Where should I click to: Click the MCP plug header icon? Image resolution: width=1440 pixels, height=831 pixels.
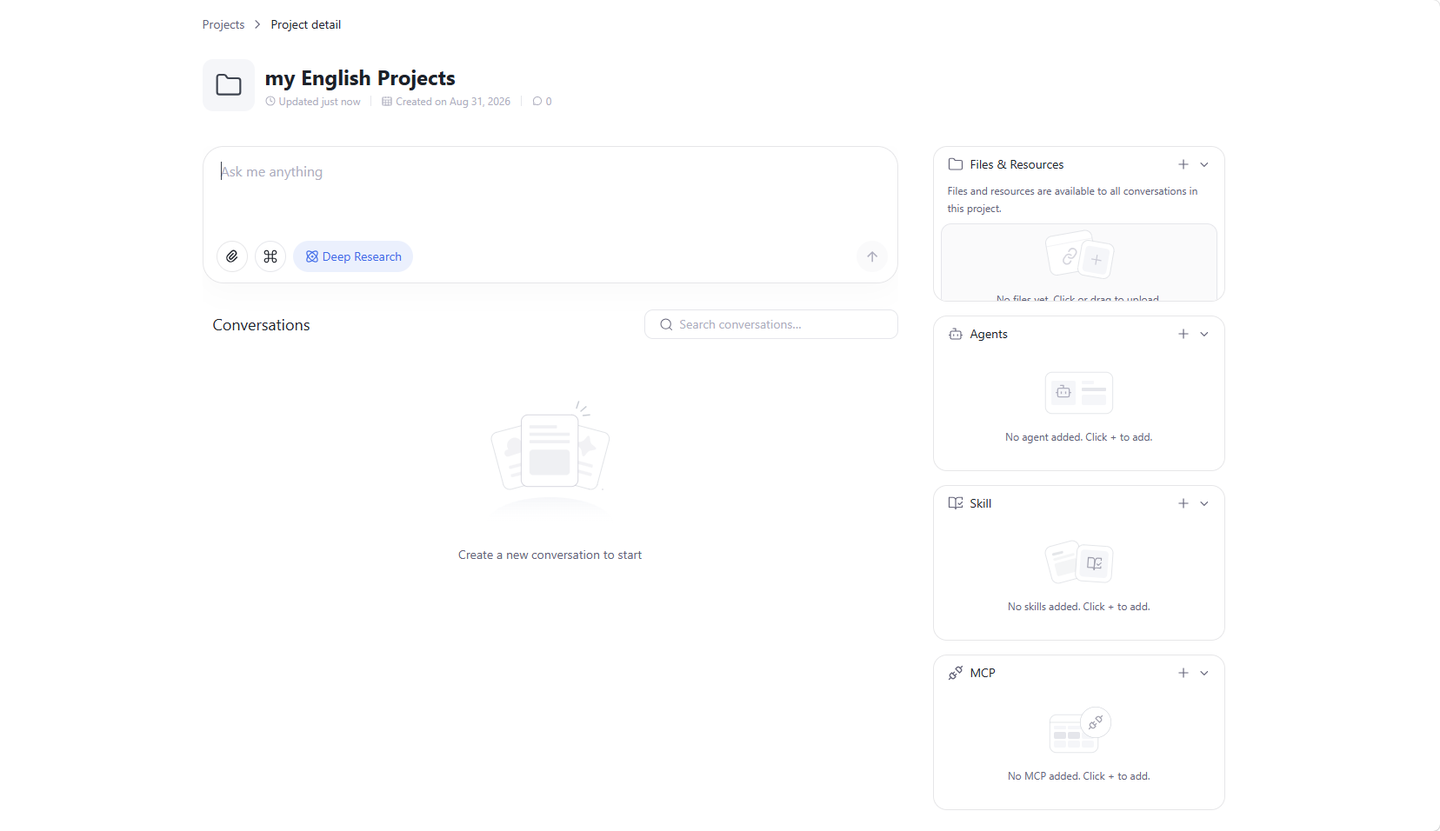[955, 673]
